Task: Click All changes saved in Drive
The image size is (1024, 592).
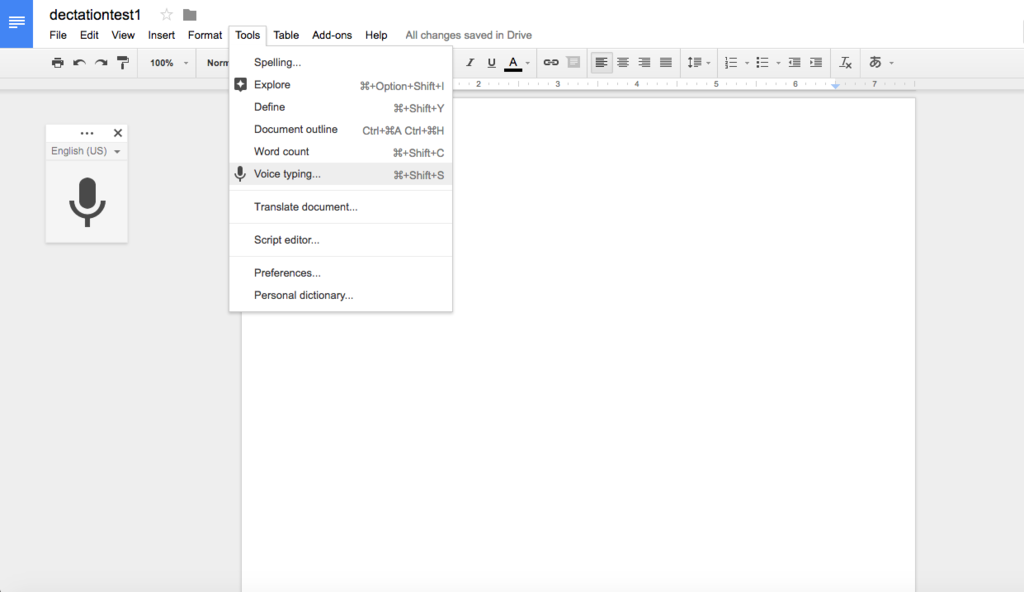Action: [468, 35]
